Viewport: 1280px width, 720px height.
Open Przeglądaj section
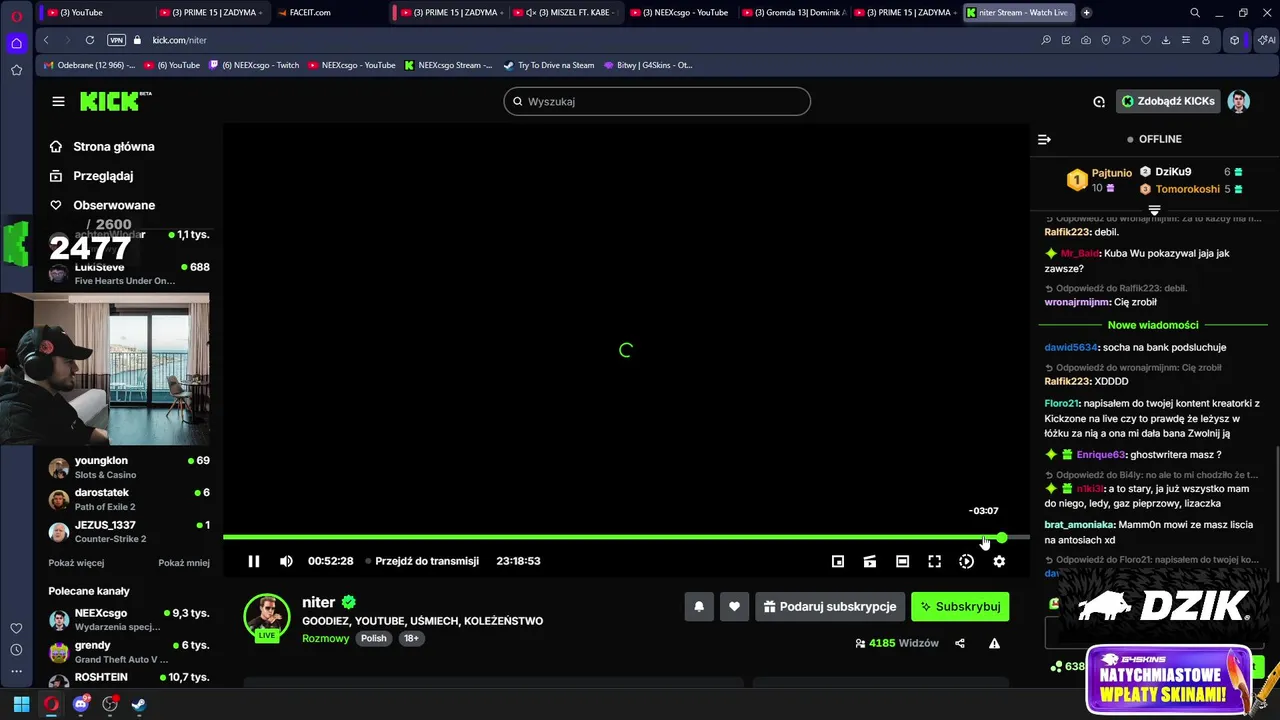pyautogui.click(x=102, y=175)
